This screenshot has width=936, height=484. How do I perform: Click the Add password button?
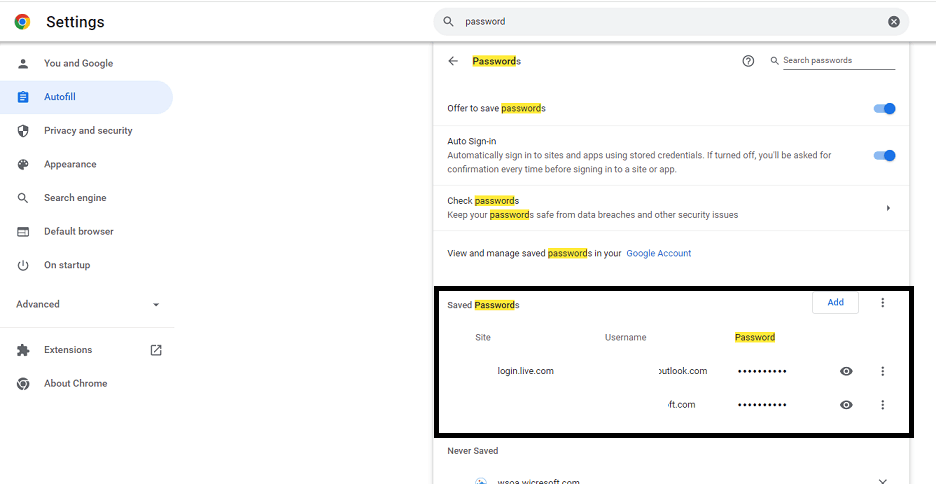[835, 303]
